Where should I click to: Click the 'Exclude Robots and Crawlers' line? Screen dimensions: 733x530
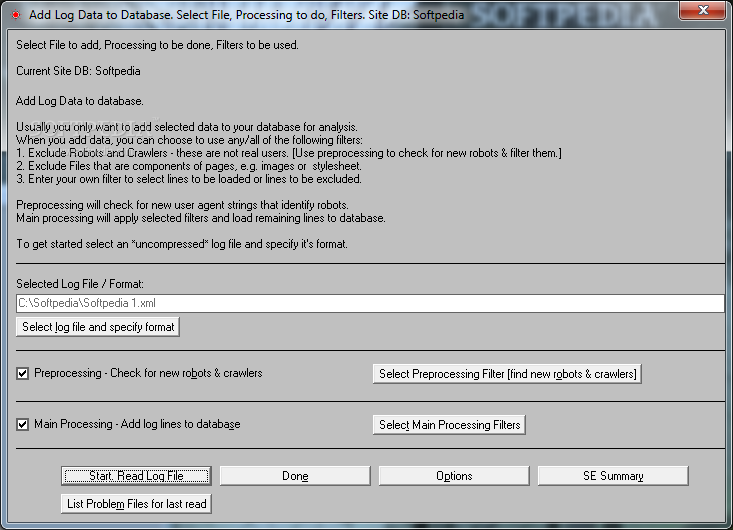click(x=289, y=153)
